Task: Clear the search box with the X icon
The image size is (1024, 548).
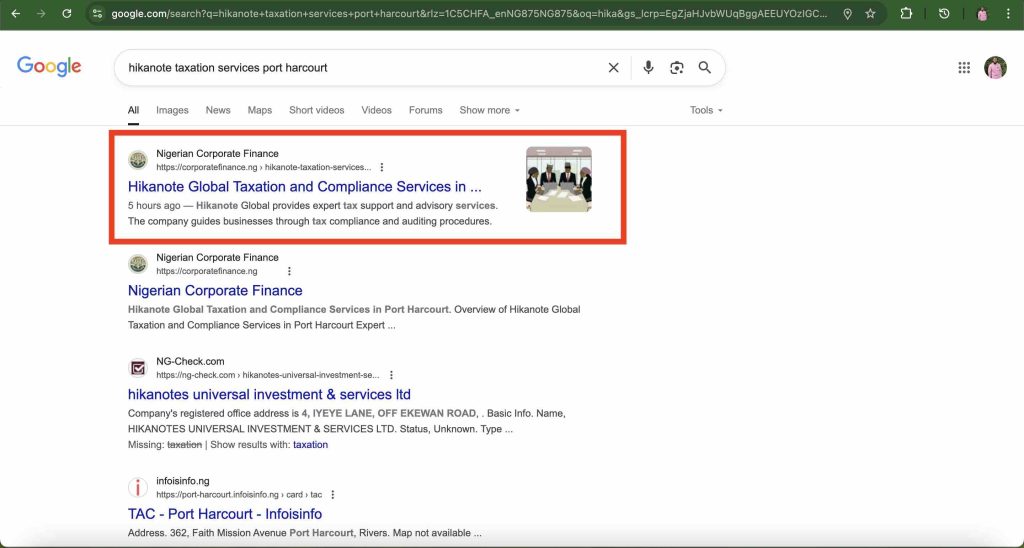Action: (x=613, y=67)
